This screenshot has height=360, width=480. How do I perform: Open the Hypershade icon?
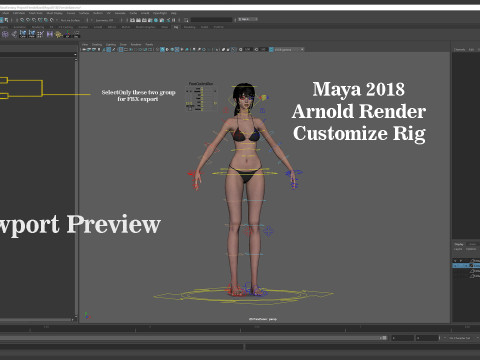click(x=156, y=20)
